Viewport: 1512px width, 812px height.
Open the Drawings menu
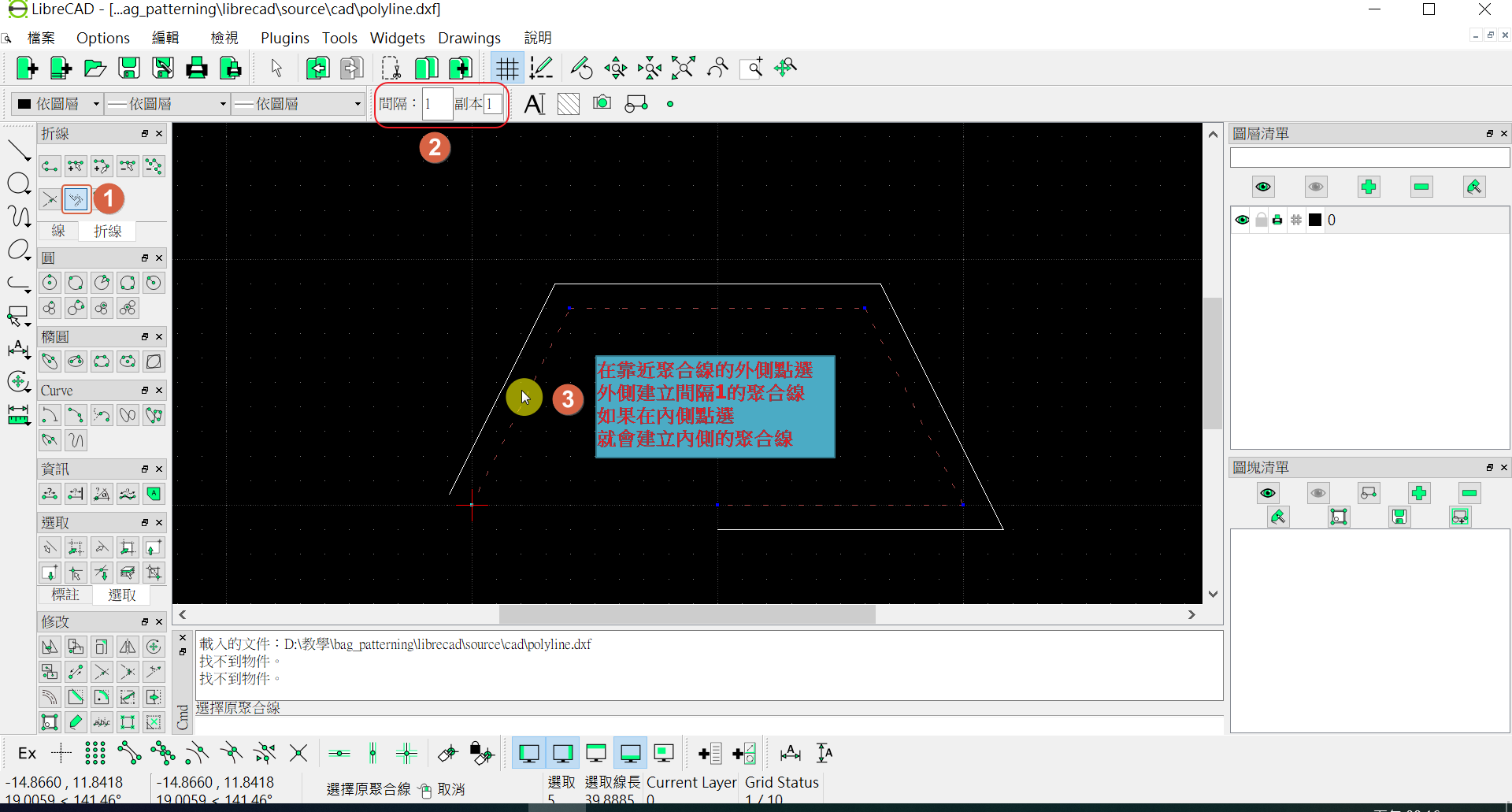(469, 38)
